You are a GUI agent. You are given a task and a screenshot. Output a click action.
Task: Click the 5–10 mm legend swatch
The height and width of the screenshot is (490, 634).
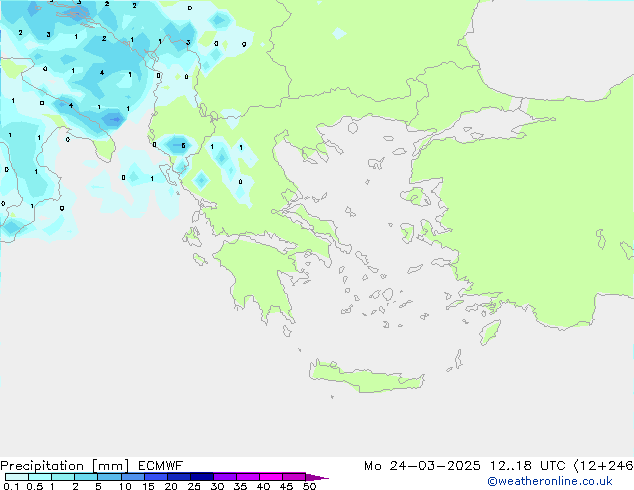pos(109,477)
